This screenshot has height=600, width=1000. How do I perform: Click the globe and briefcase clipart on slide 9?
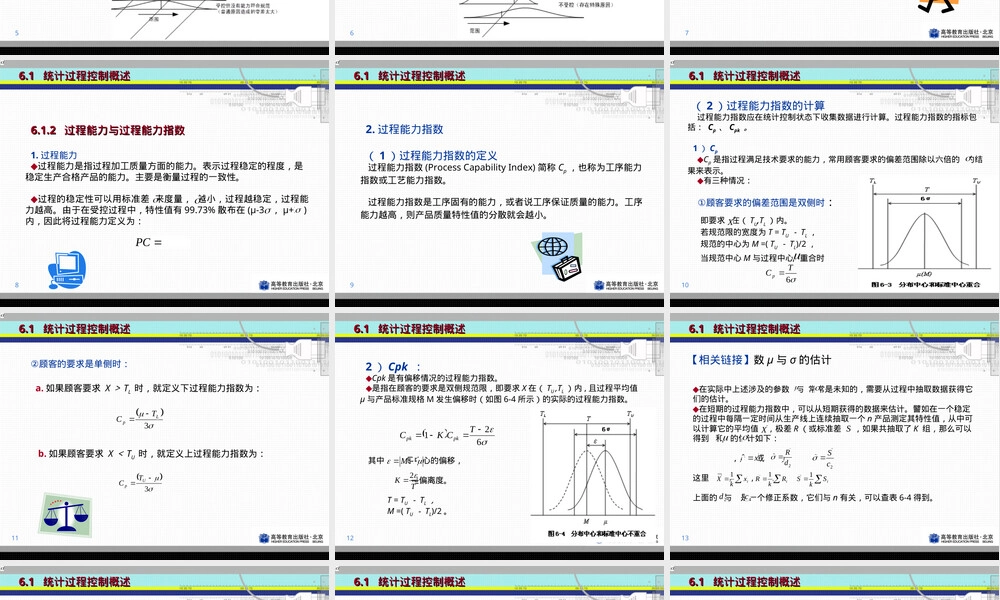click(559, 257)
